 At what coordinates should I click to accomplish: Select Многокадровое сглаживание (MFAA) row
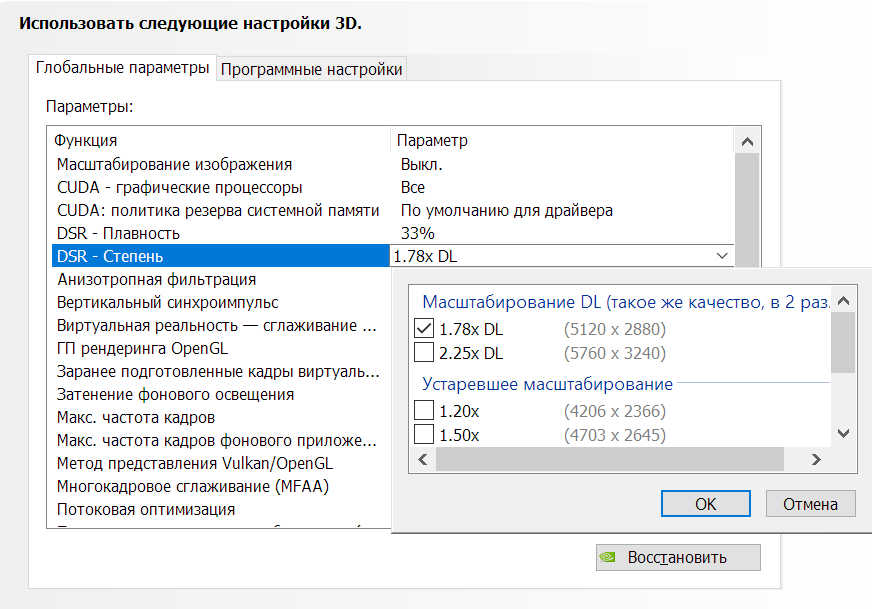point(221,486)
